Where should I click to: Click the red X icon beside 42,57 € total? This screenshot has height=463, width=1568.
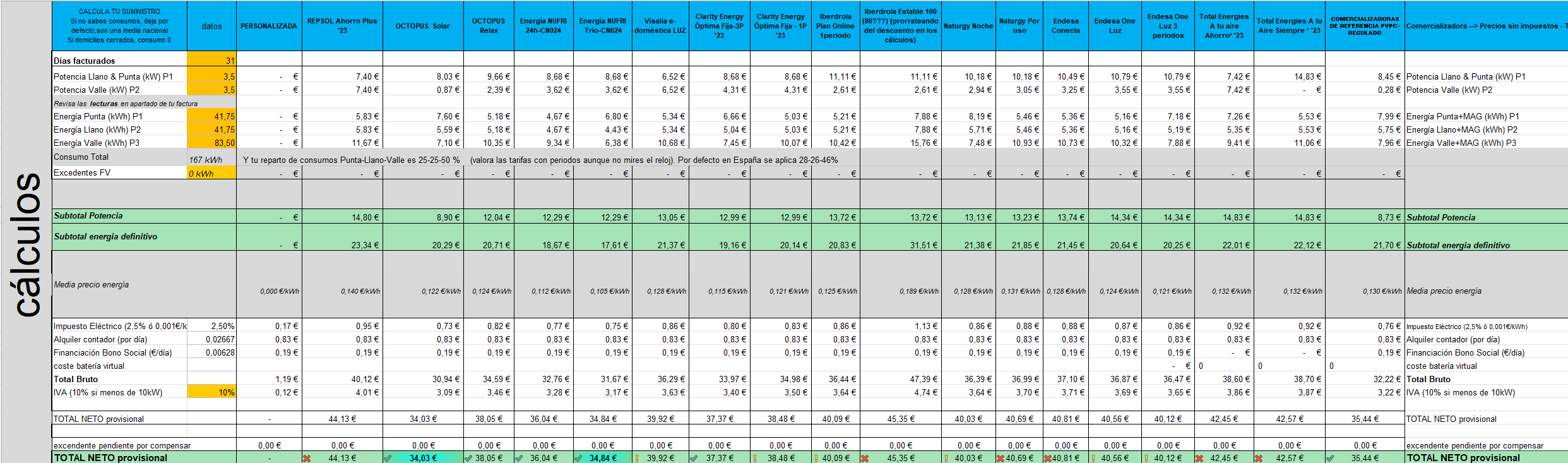(1259, 458)
